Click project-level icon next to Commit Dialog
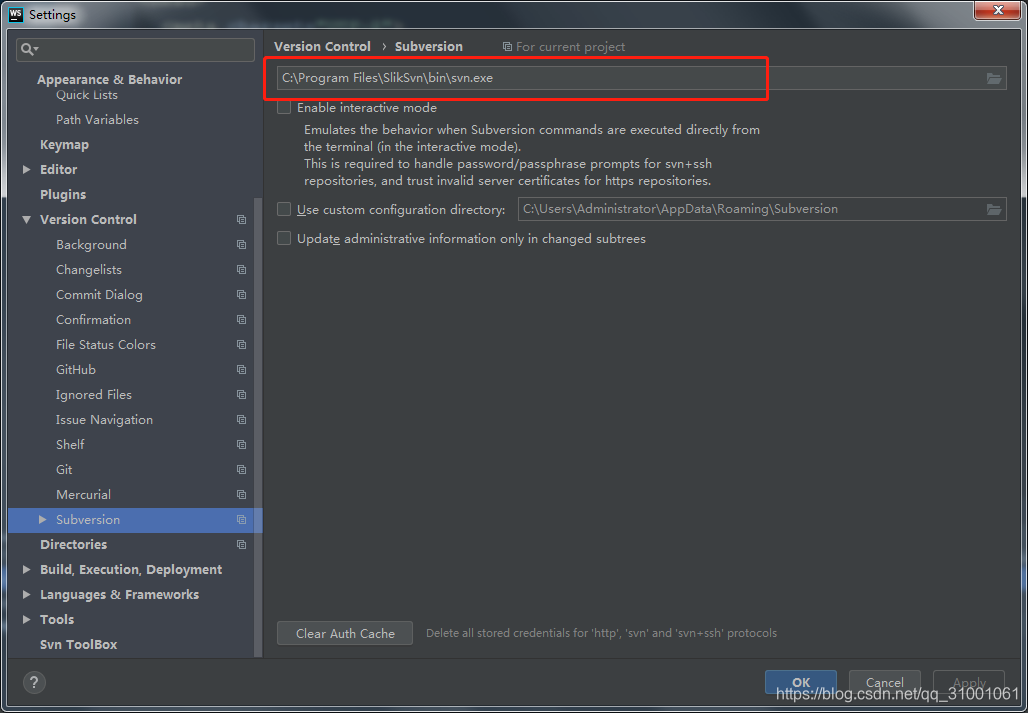 tap(241, 295)
